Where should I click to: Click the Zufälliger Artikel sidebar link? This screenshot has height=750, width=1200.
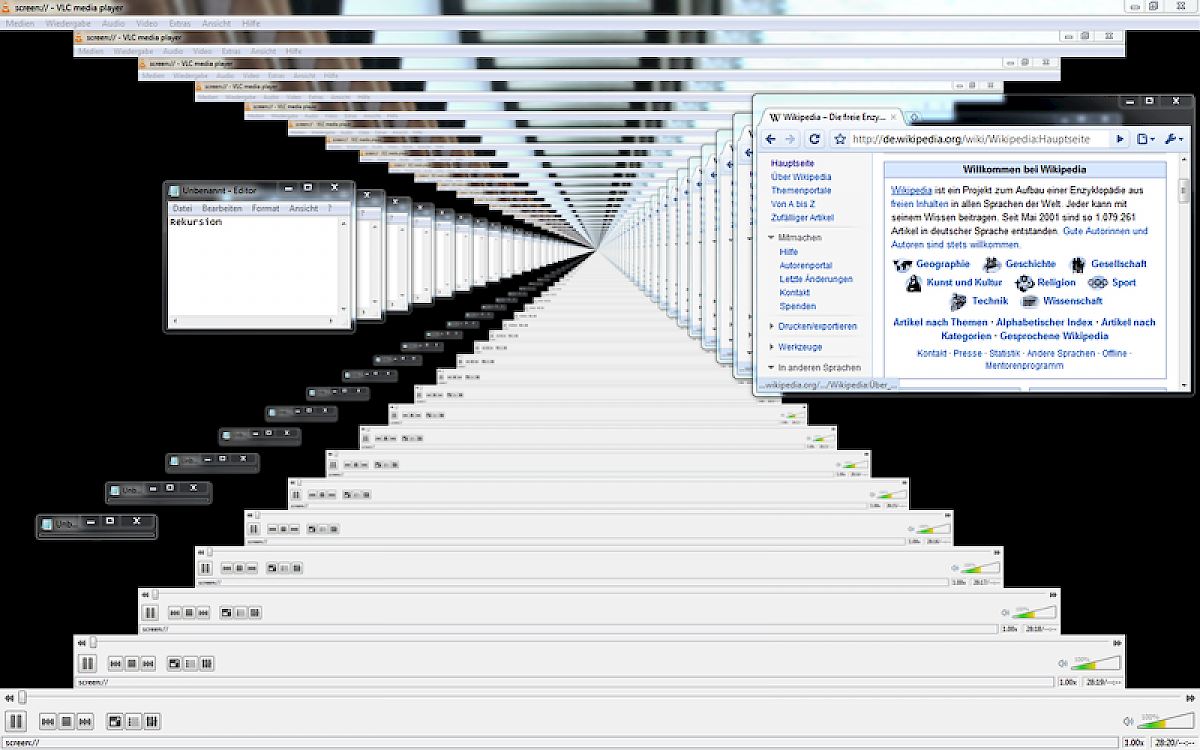click(802, 217)
